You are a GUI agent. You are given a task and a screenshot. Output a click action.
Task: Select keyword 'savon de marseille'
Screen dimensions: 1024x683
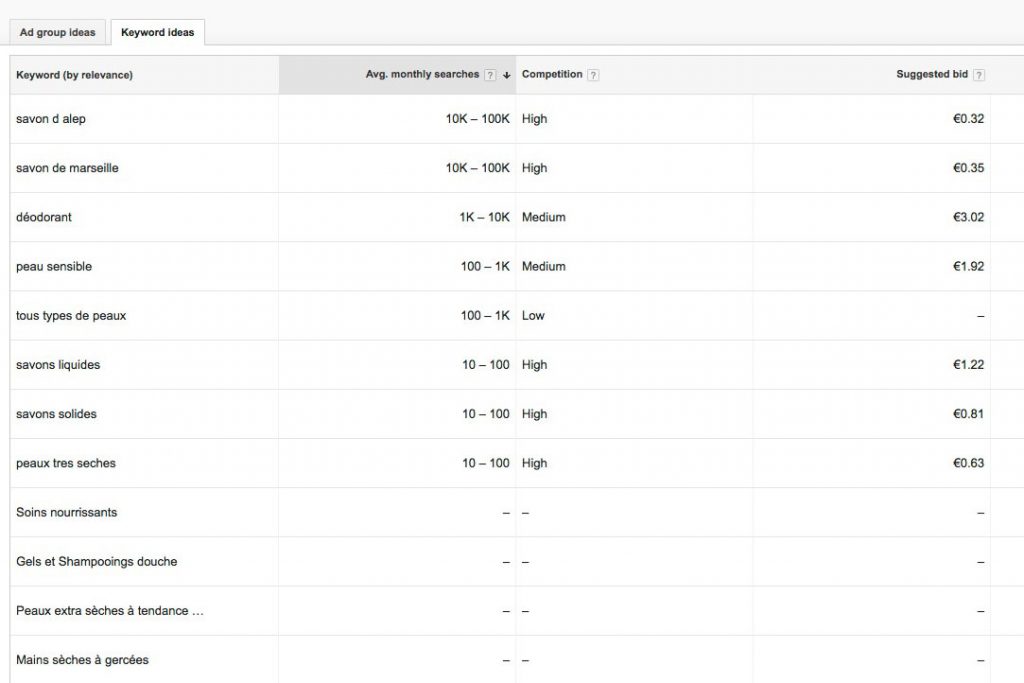[67, 168]
